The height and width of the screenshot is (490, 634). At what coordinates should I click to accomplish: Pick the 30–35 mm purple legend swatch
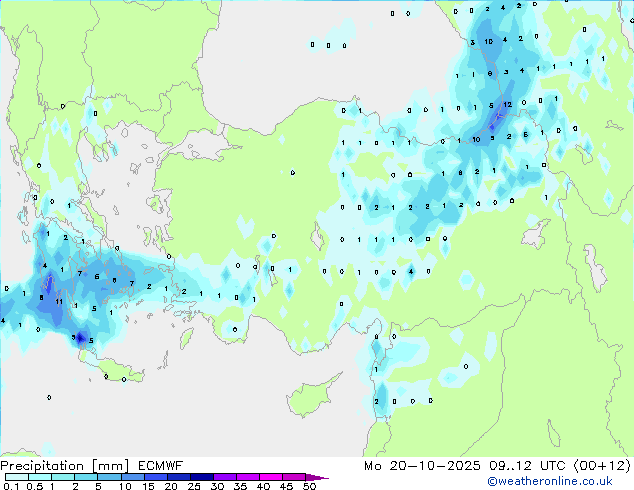pos(224,477)
